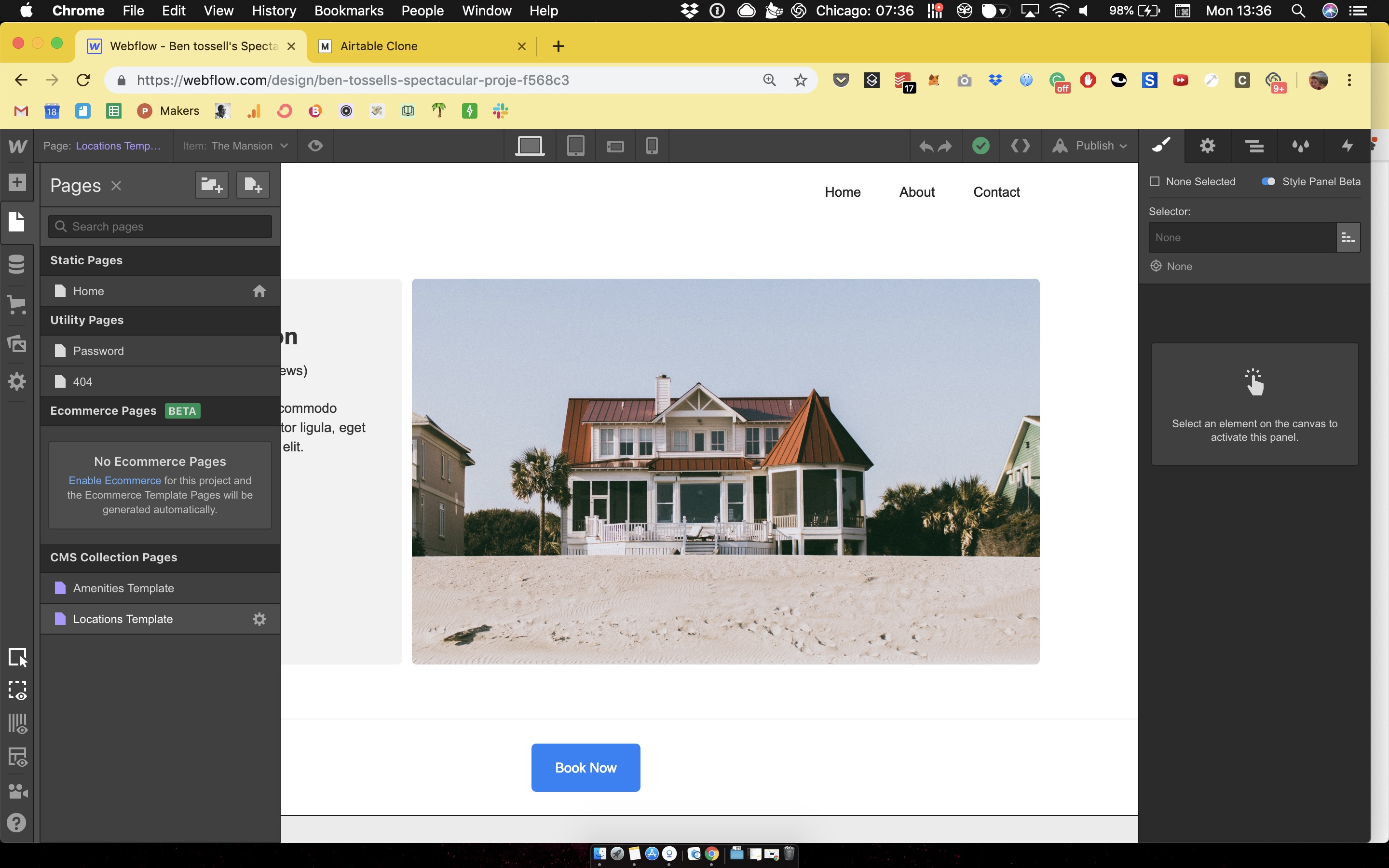Open the selector states menu button
Screen dimensions: 1389x868
[x=1348, y=237]
